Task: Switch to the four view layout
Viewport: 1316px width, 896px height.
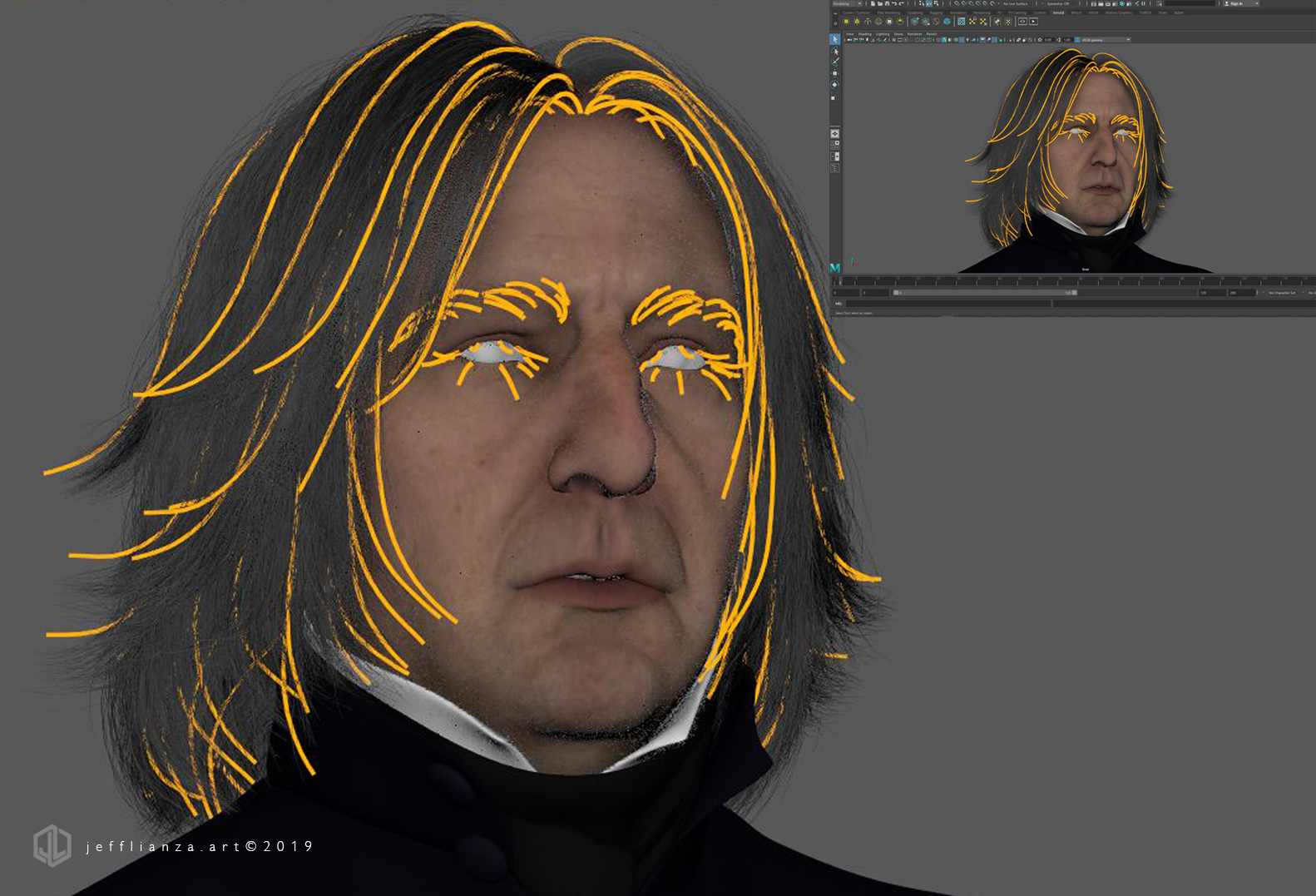Action: click(x=835, y=145)
